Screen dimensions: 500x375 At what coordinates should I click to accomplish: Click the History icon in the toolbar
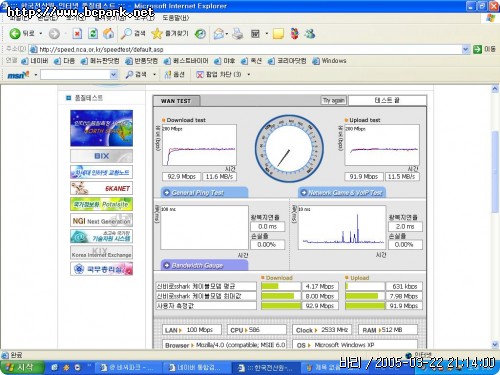(x=200, y=33)
